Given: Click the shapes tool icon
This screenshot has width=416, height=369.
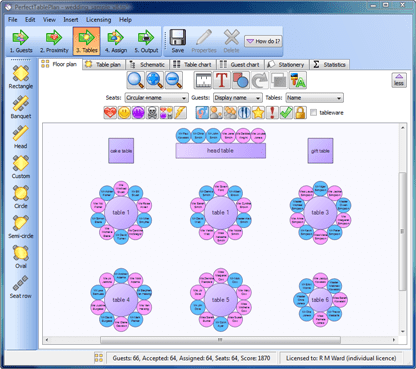Looking at the screenshot, I should 241,80.
